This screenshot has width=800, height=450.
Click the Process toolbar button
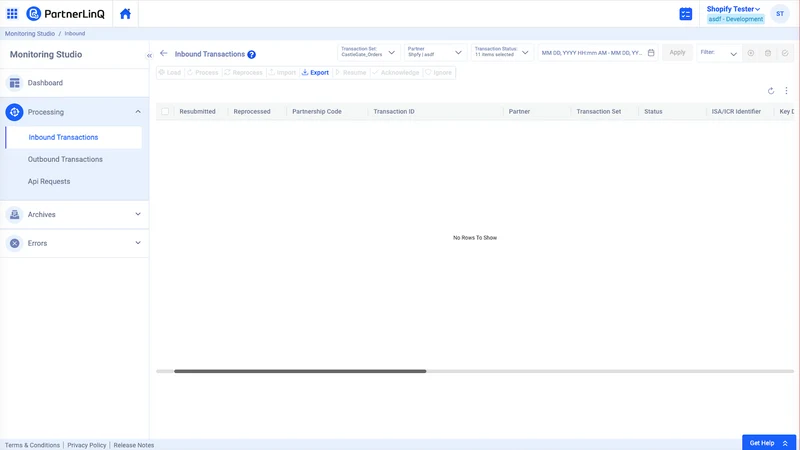[203, 72]
